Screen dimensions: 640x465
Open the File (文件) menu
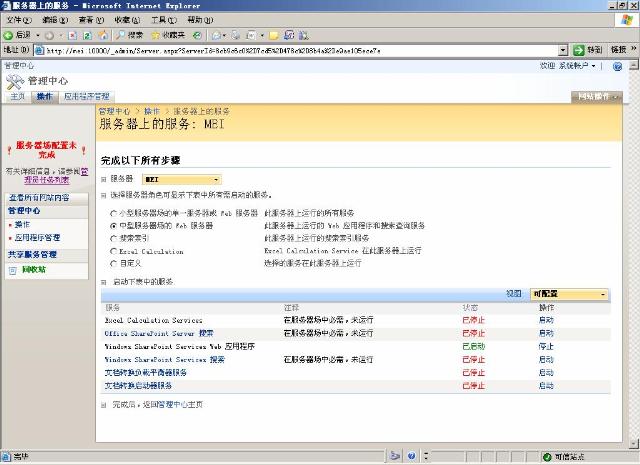tap(19, 20)
